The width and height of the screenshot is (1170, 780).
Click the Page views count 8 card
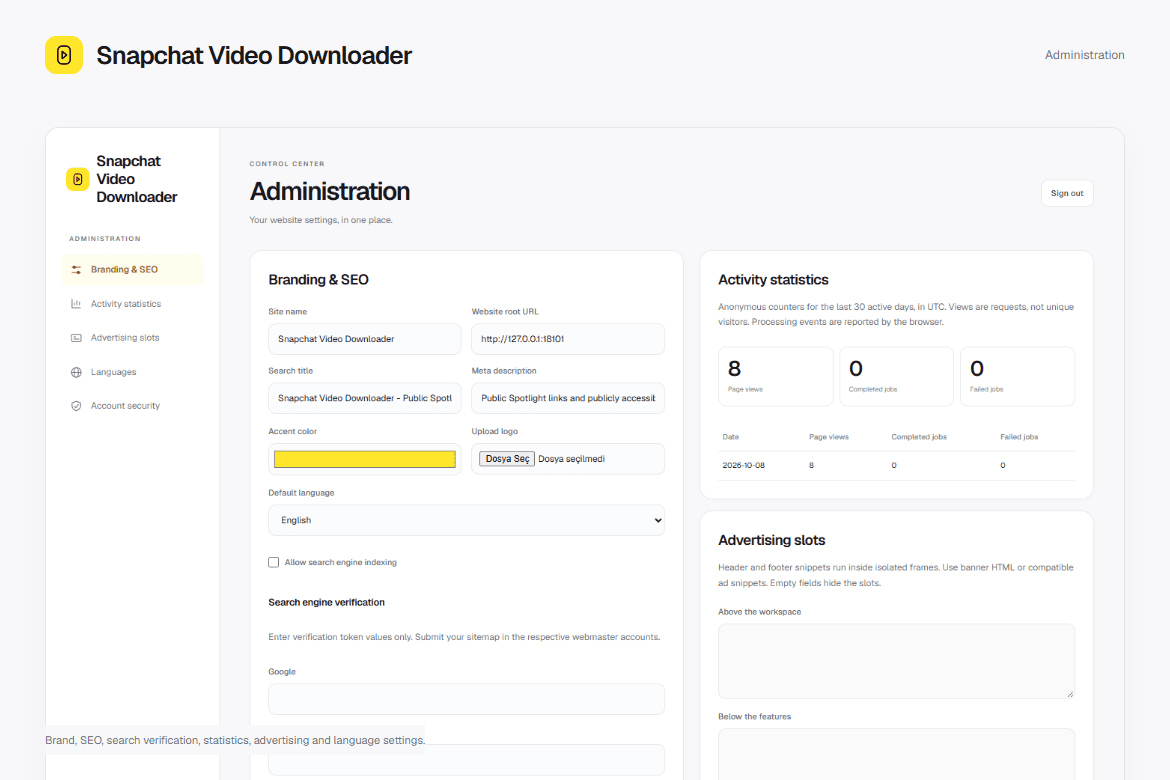tap(775, 376)
